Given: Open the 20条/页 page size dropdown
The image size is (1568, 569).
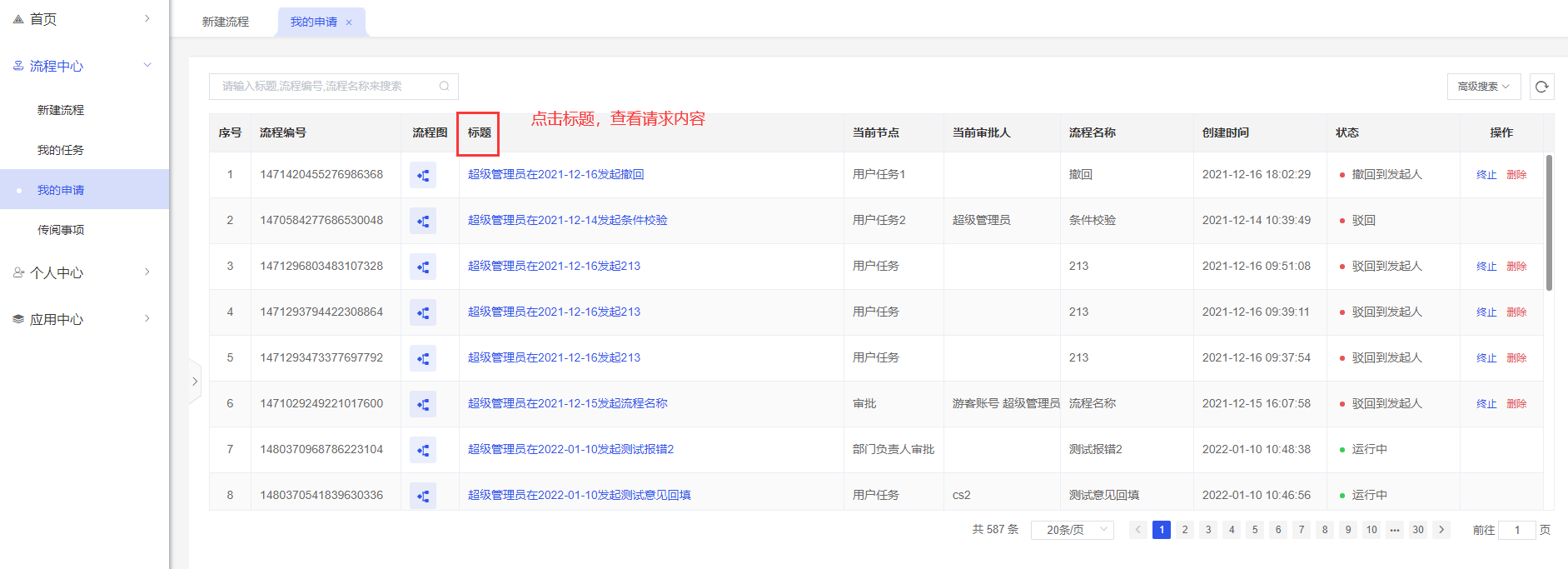Looking at the screenshot, I should (x=1072, y=530).
